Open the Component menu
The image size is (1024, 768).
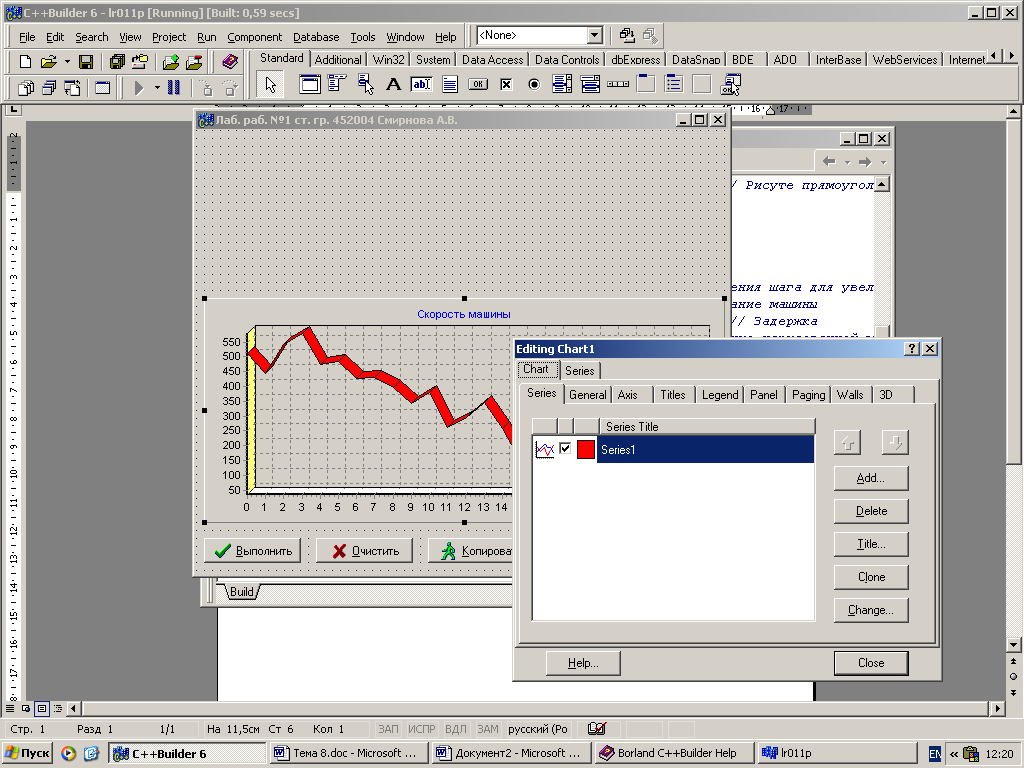[254, 37]
